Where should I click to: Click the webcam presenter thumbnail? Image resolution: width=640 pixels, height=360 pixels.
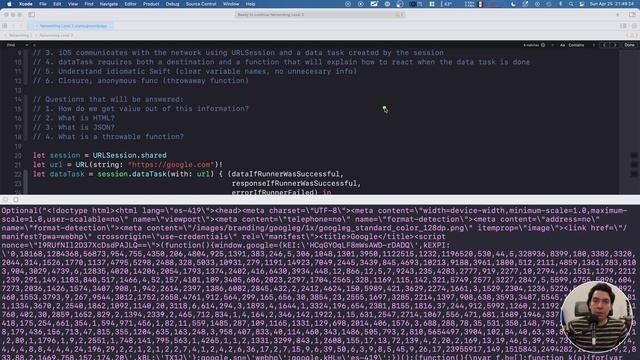[x=596, y=317]
